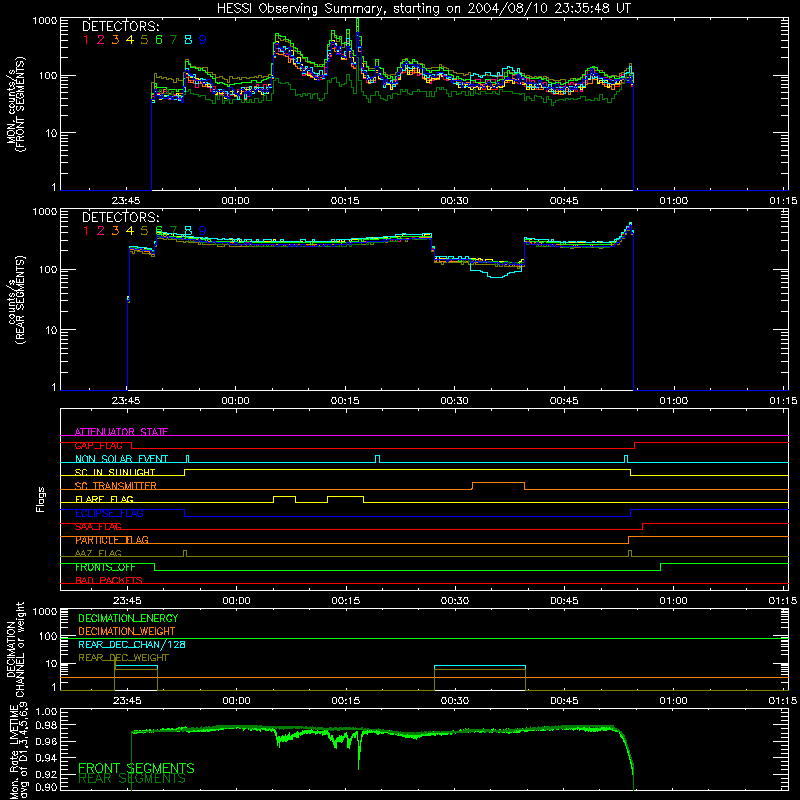Click the ATTENUATOR_STATE flag label

[x=121, y=432]
